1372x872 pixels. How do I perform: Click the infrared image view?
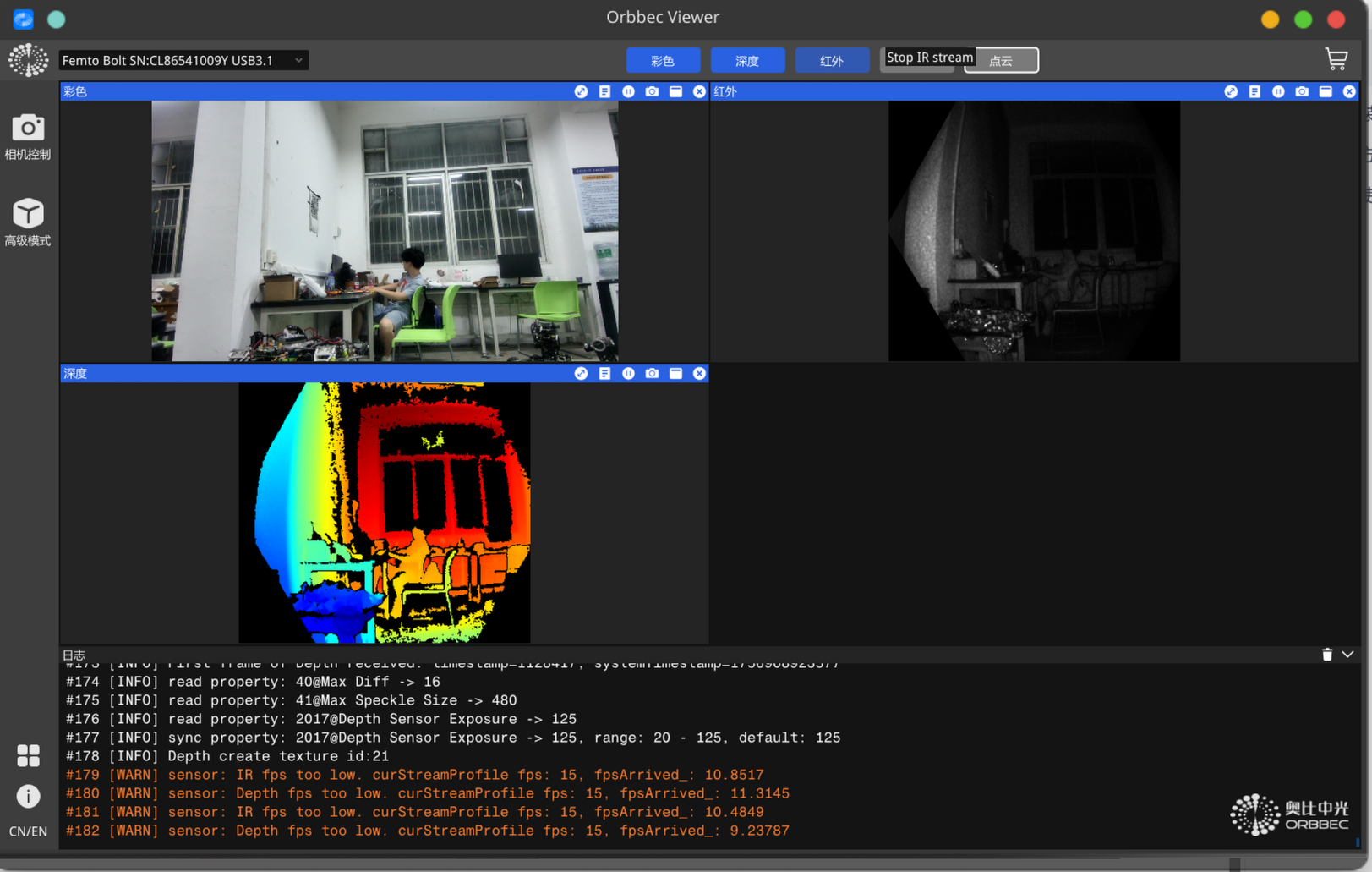(x=1034, y=231)
